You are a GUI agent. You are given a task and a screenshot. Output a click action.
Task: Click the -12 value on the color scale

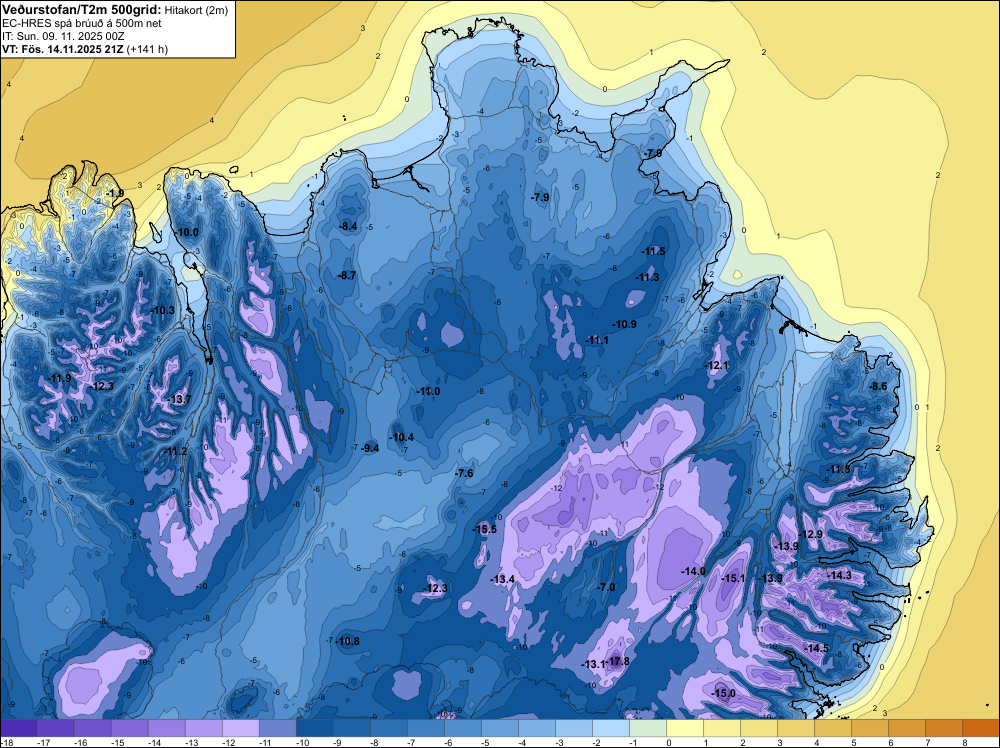coord(228,742)
